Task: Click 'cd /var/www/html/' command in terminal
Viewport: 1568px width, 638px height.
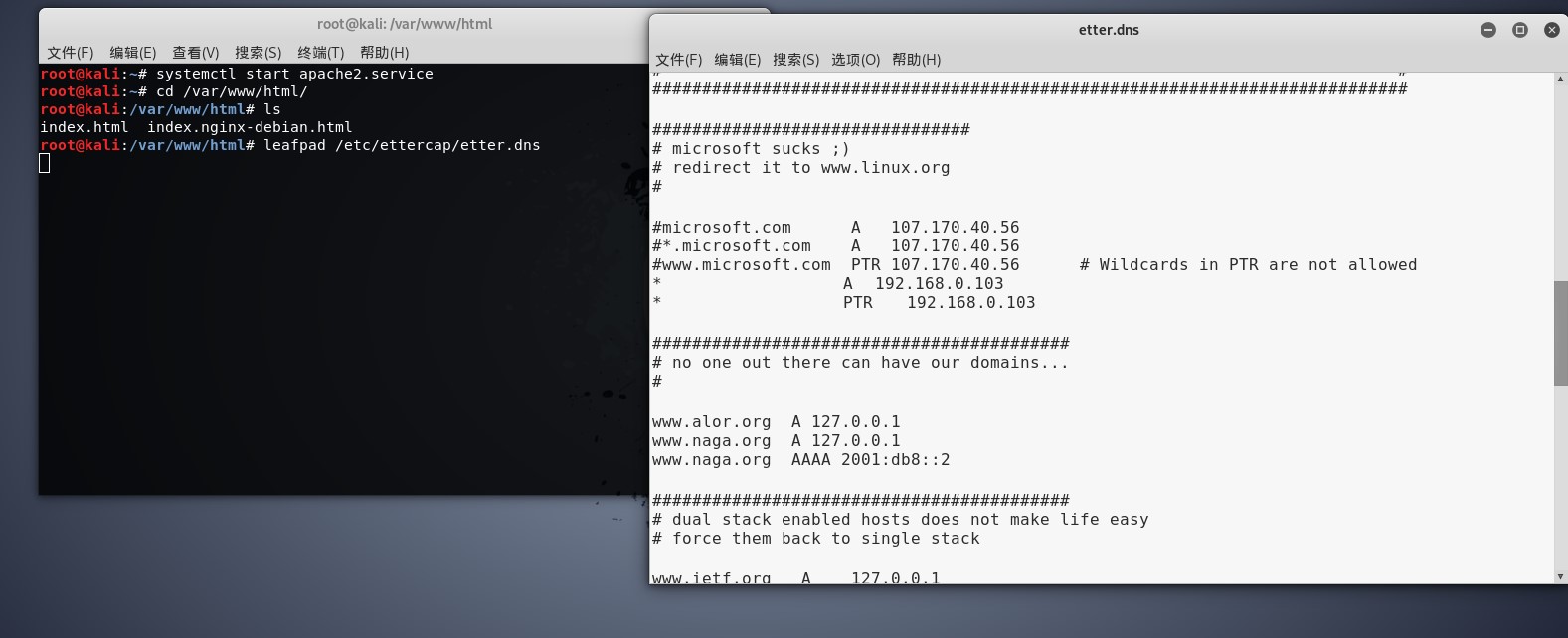Action: point(232,91)
